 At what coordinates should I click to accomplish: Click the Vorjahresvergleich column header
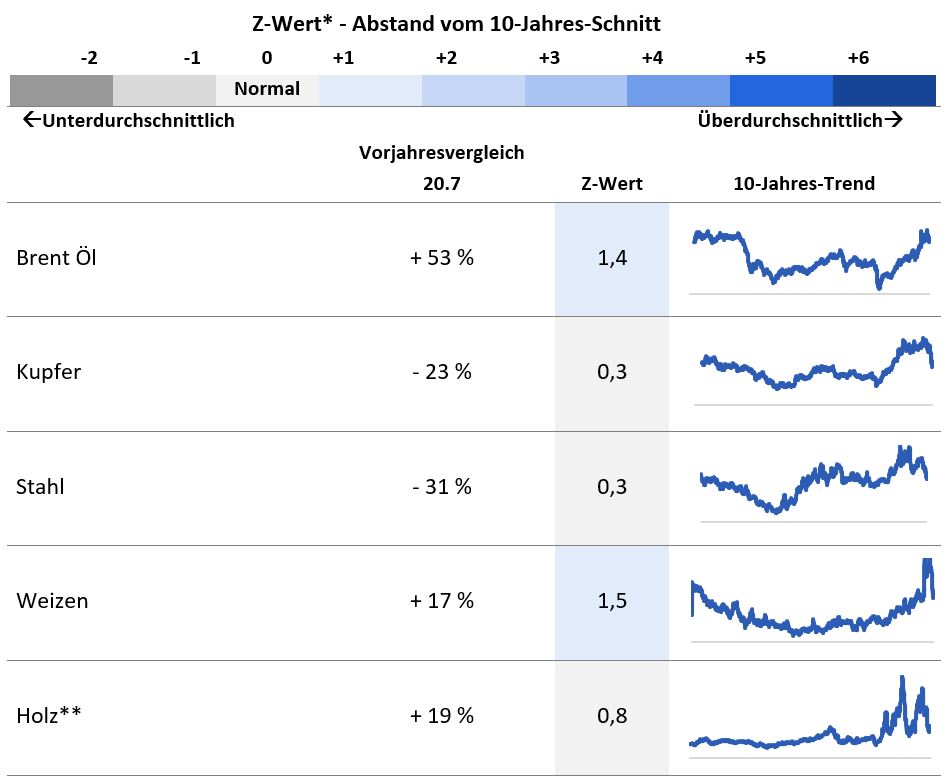[x=441, y=153]
